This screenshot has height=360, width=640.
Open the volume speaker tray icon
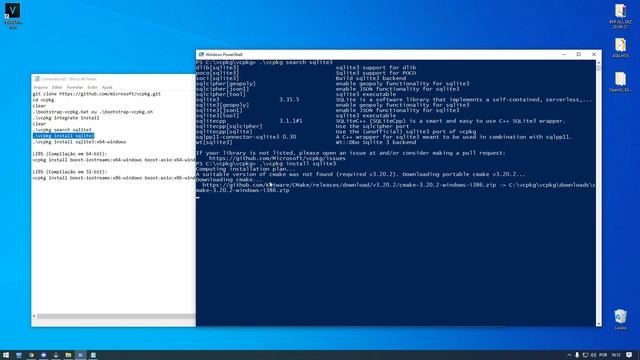593,355
